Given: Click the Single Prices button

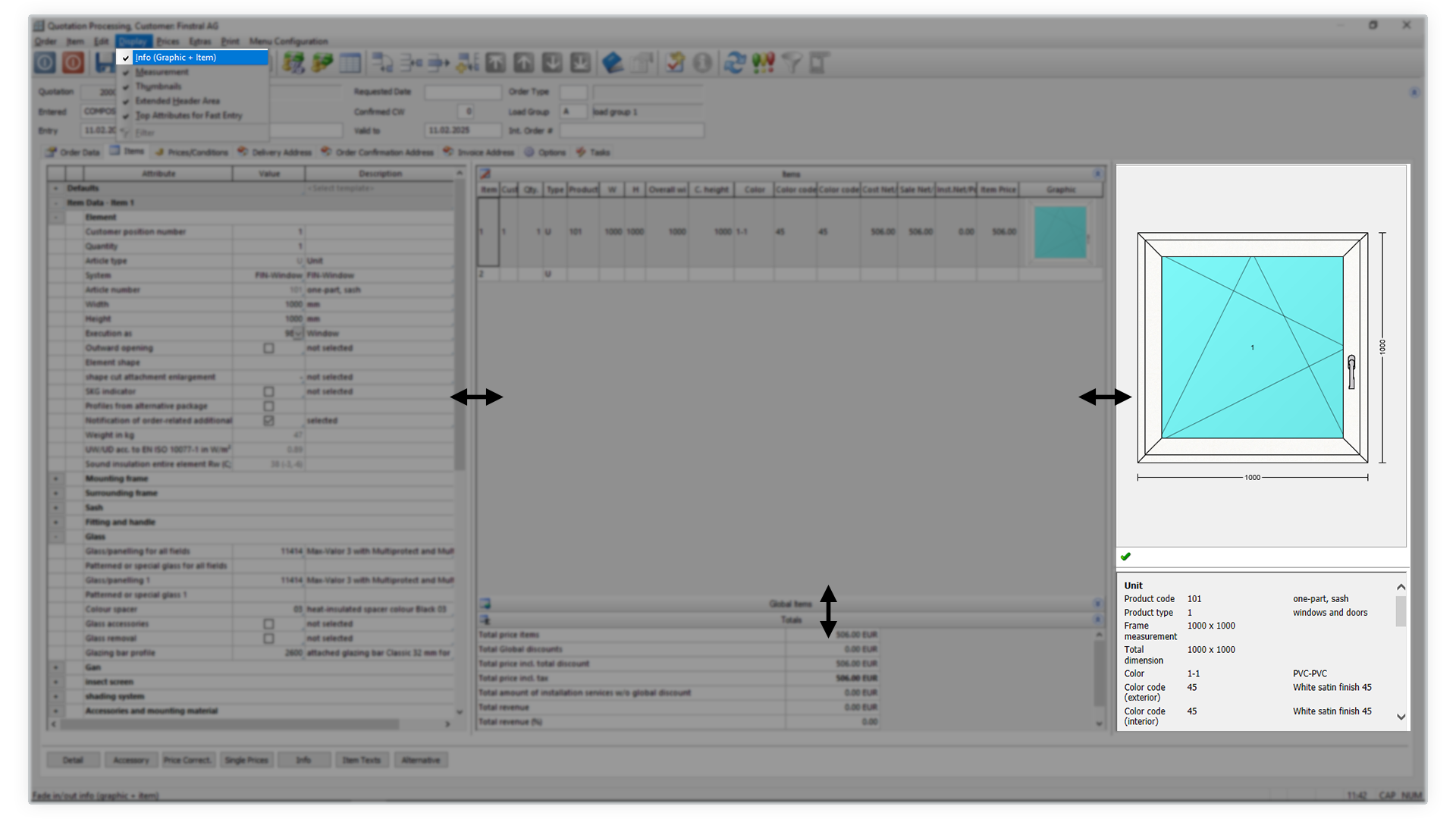Looking at the screenshot, I should pyautogui.click(x=246, y=760).
